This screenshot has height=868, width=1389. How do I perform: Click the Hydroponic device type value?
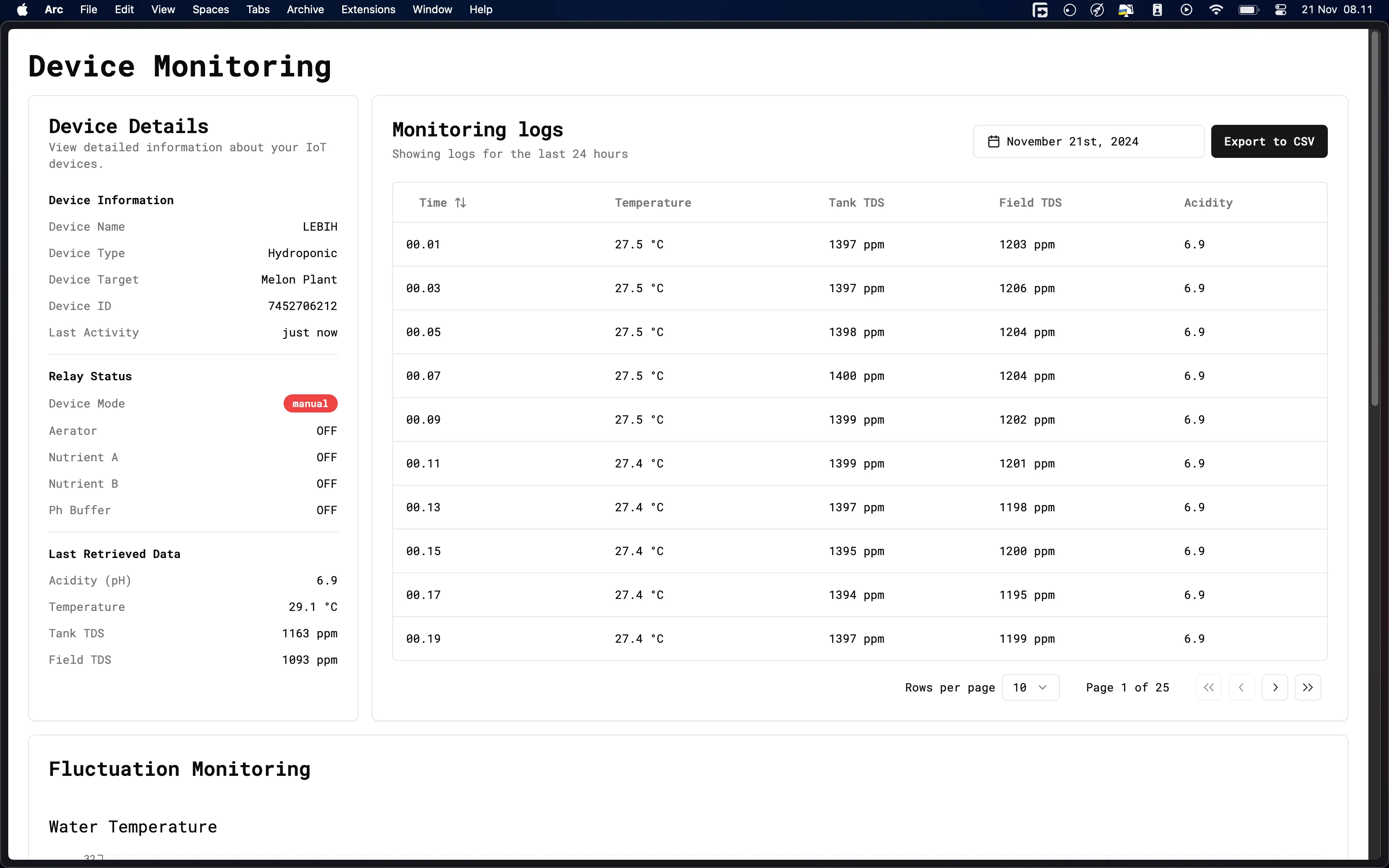point(303,253)
